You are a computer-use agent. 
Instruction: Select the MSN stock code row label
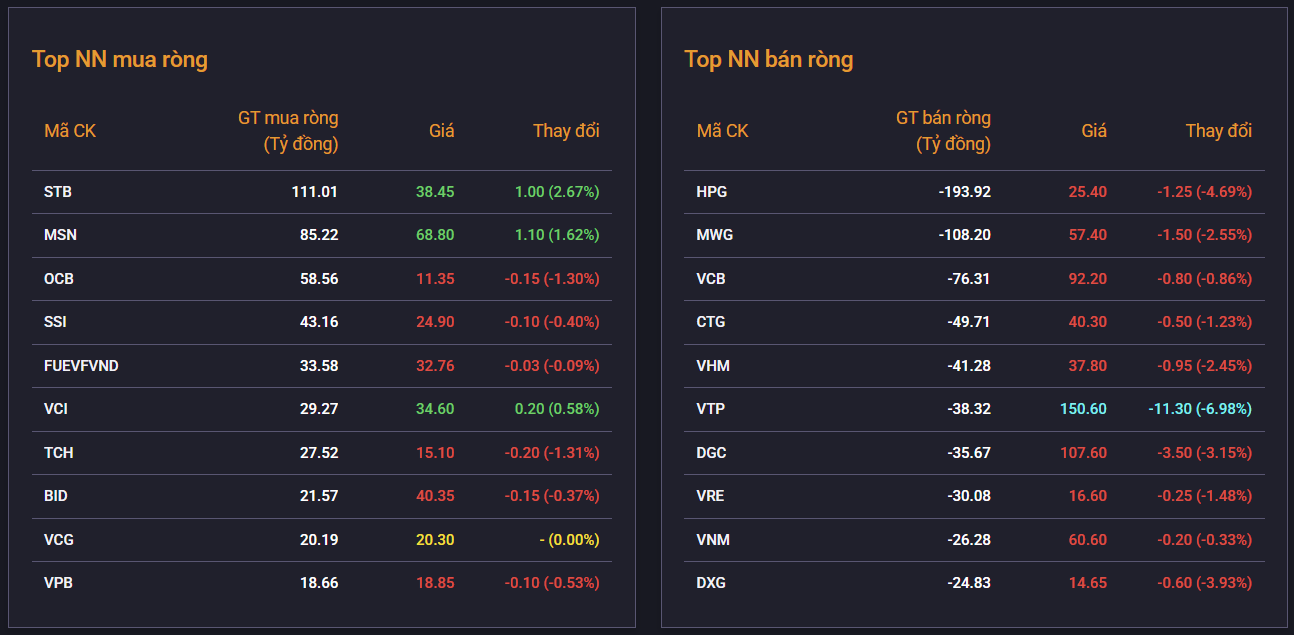tap(60, 235)
